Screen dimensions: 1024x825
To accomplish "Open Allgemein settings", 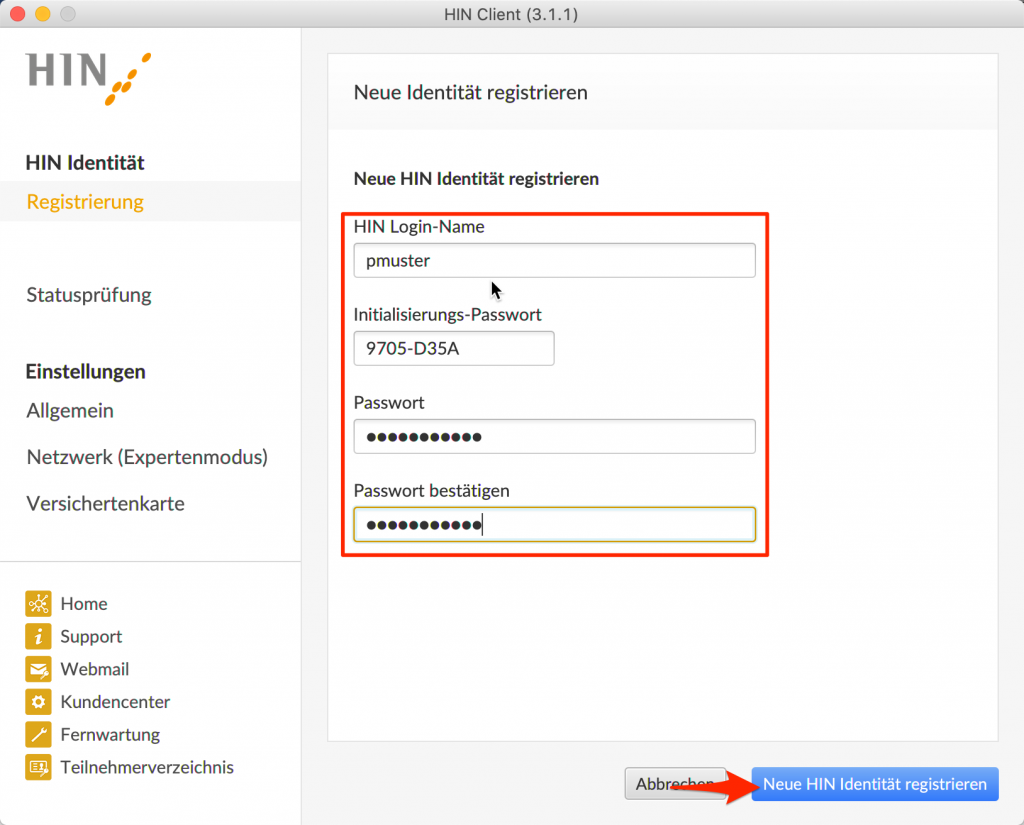I will point(70,411).
